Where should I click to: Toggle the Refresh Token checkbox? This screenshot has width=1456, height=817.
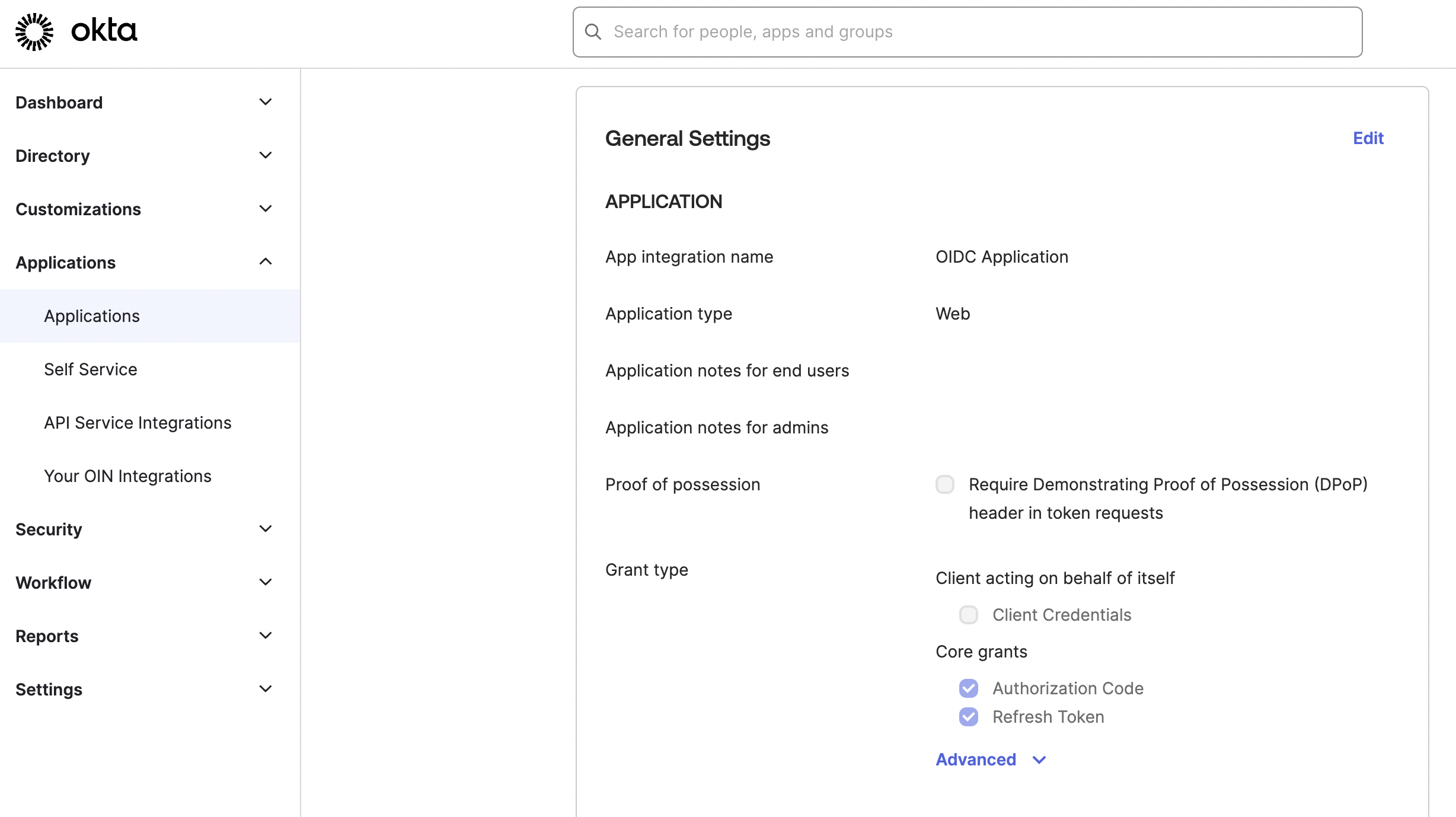969,717
